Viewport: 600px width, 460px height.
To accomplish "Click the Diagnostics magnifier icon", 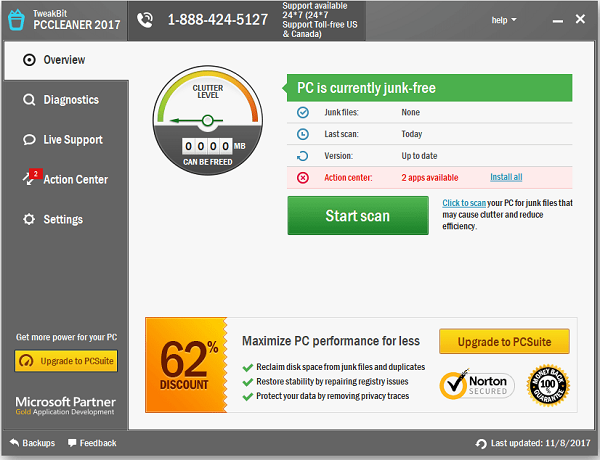I will (x=29, y=100).
